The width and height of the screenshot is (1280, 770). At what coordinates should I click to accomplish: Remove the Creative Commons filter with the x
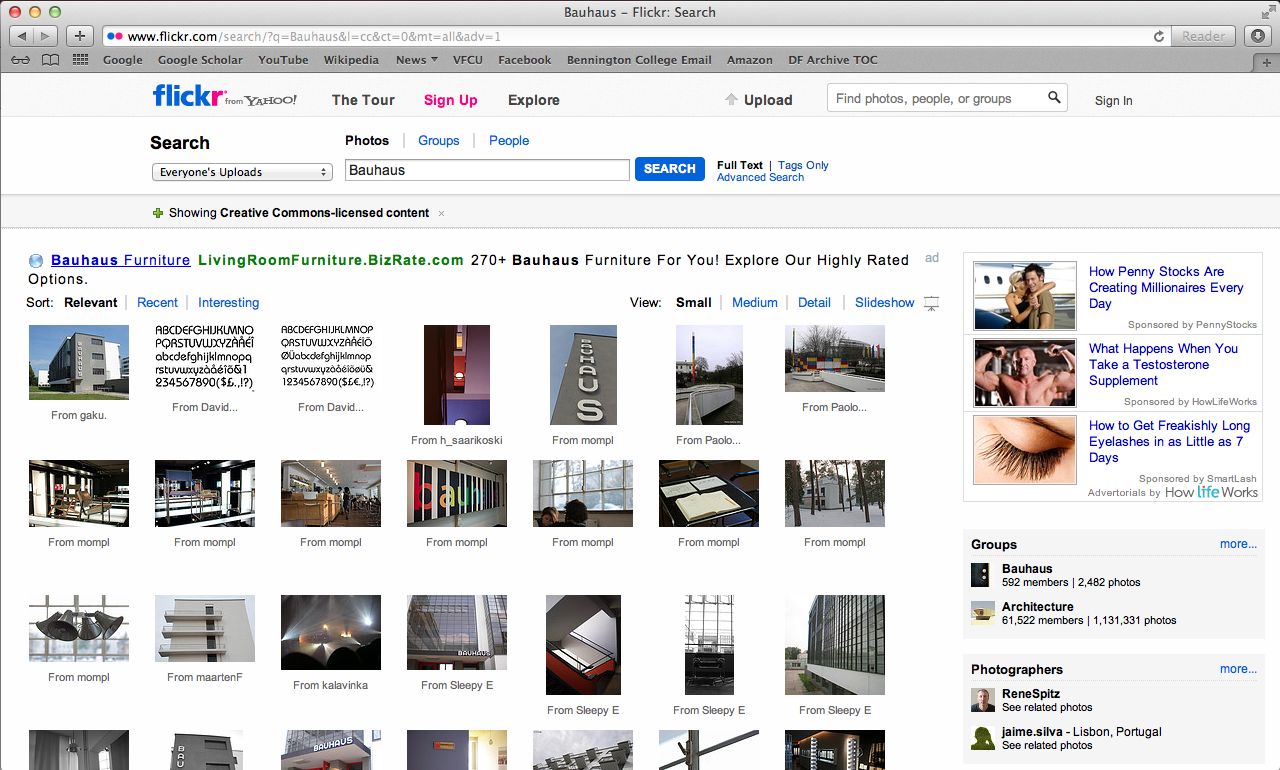pyautogui.click(x=441, y=213)
